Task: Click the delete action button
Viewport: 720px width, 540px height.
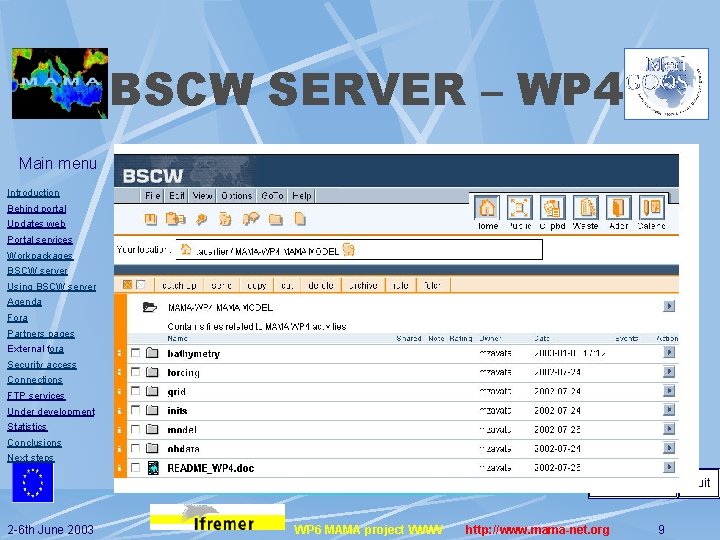Action: (321, 285)
